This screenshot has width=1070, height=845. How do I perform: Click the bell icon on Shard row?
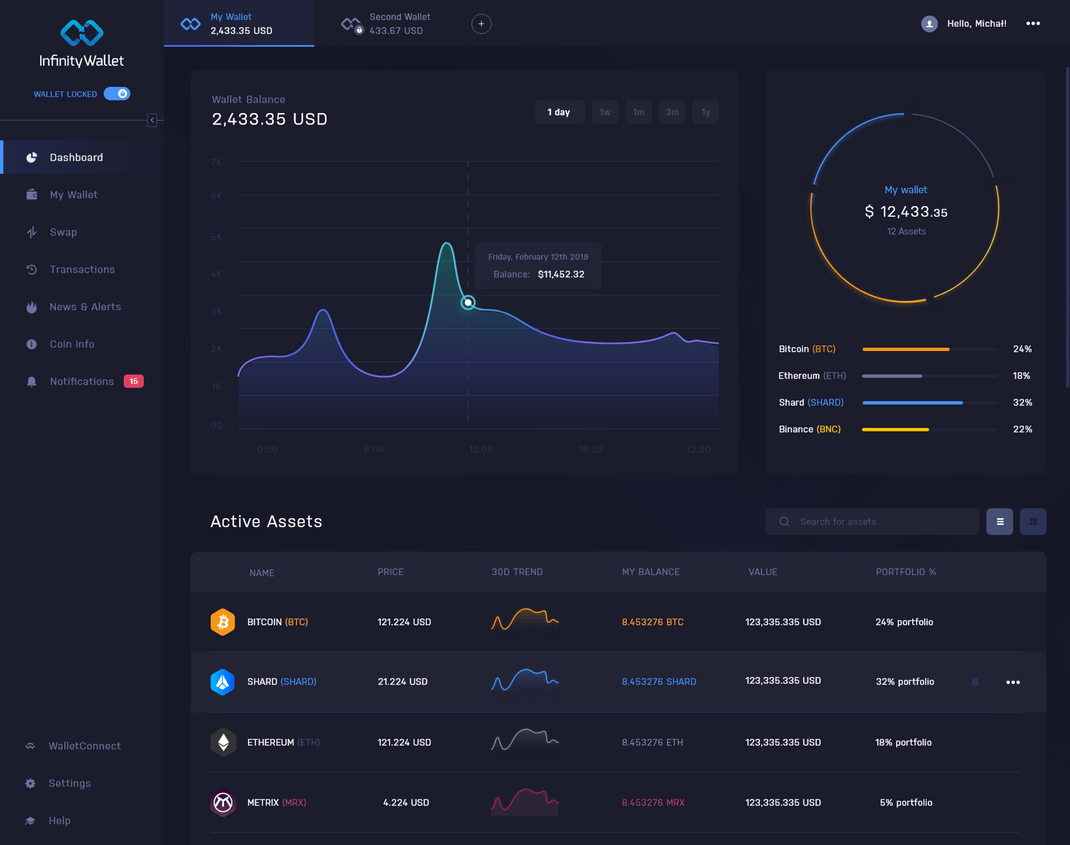point(974,682)
